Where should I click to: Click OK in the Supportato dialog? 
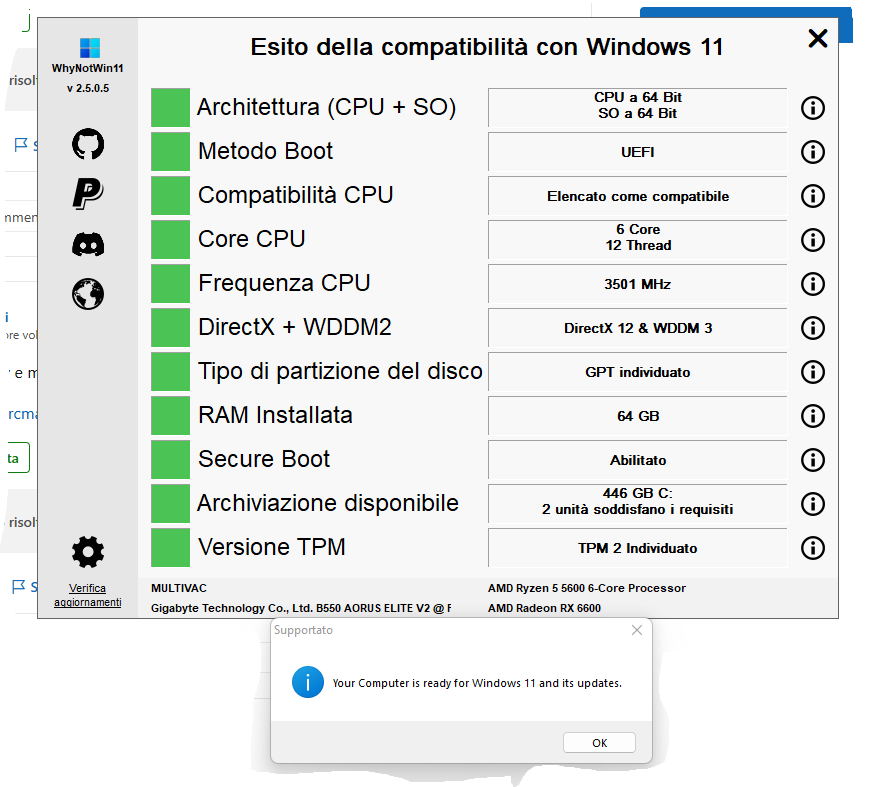coord(599,743)
